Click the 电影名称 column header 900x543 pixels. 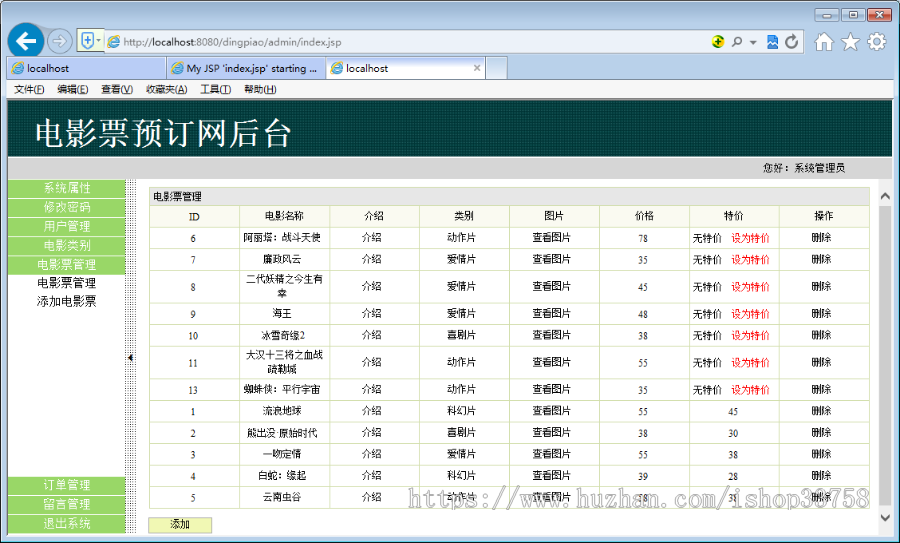pos(284,216)
